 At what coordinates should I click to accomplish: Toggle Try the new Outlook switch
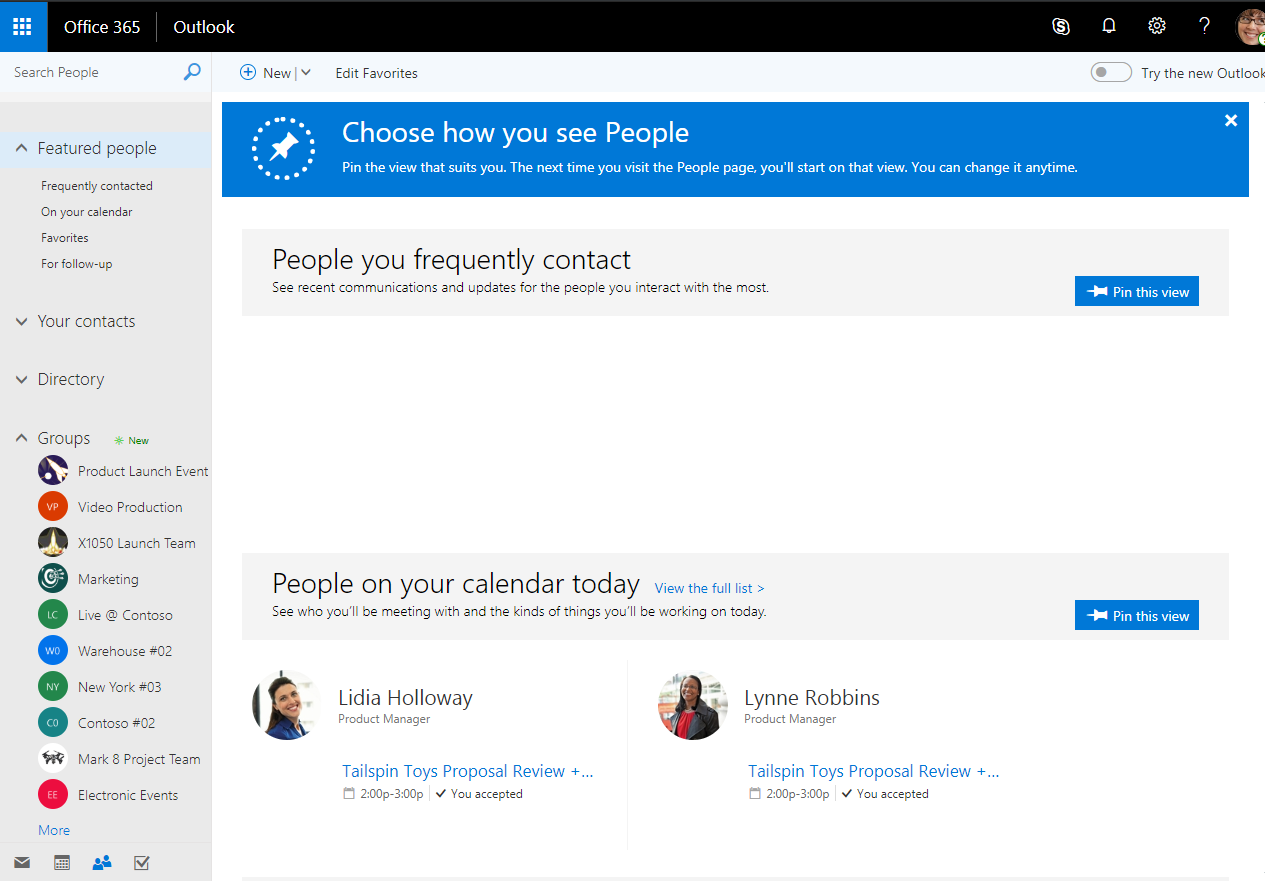click(x=1111, y=72)
